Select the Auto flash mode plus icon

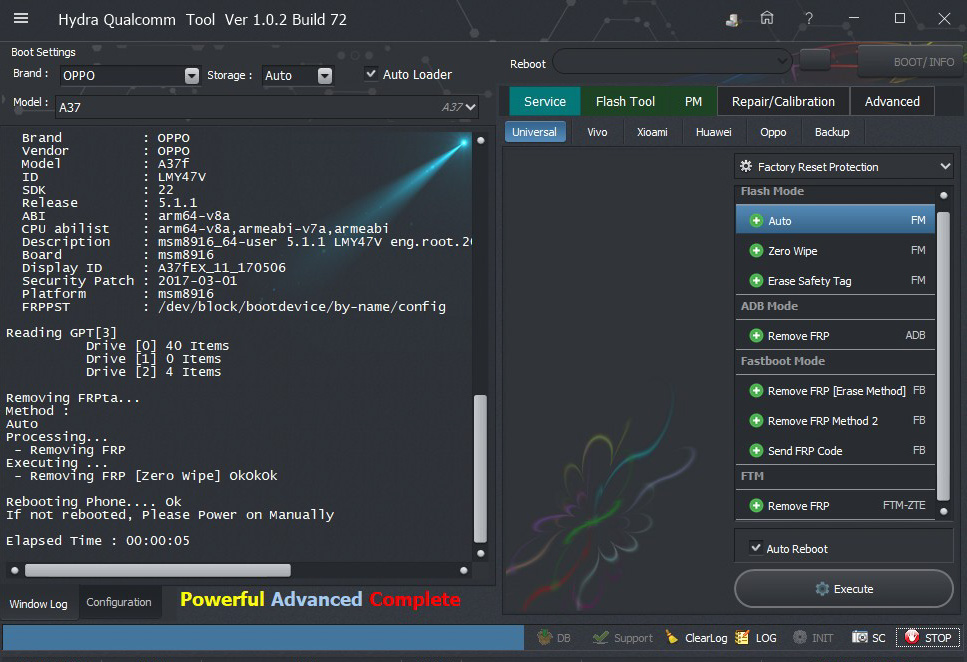pyautogui.click(x=756, y=221)
